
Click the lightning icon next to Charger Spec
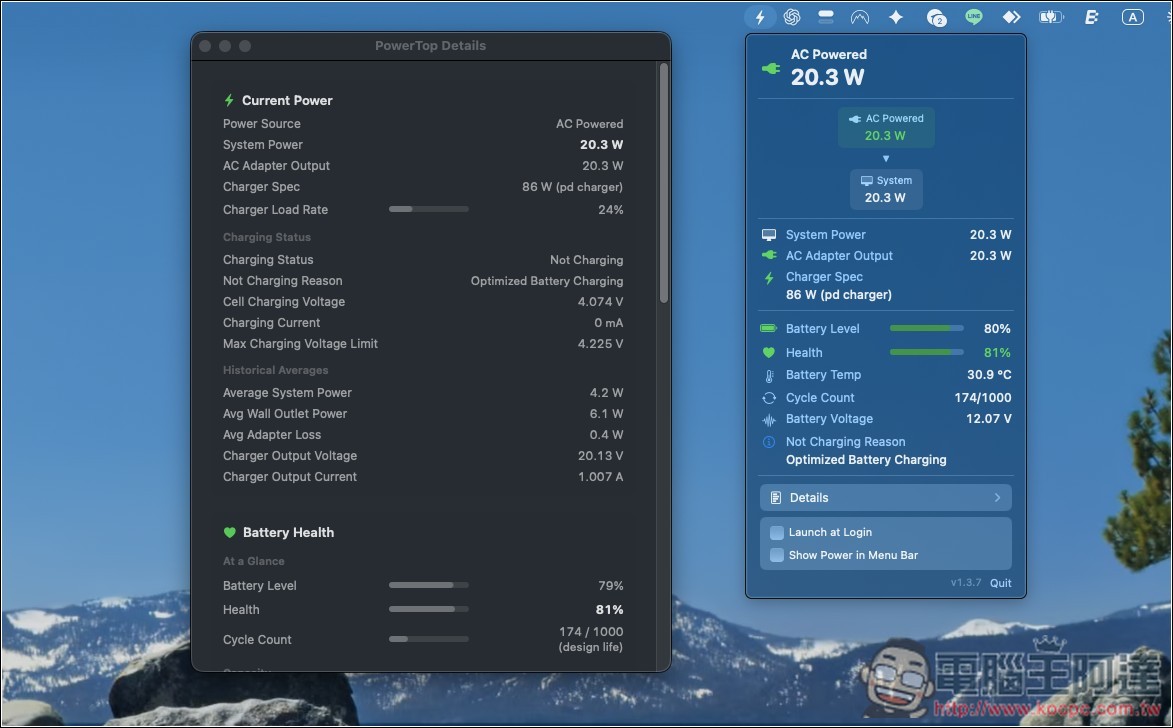pos(768,278)
